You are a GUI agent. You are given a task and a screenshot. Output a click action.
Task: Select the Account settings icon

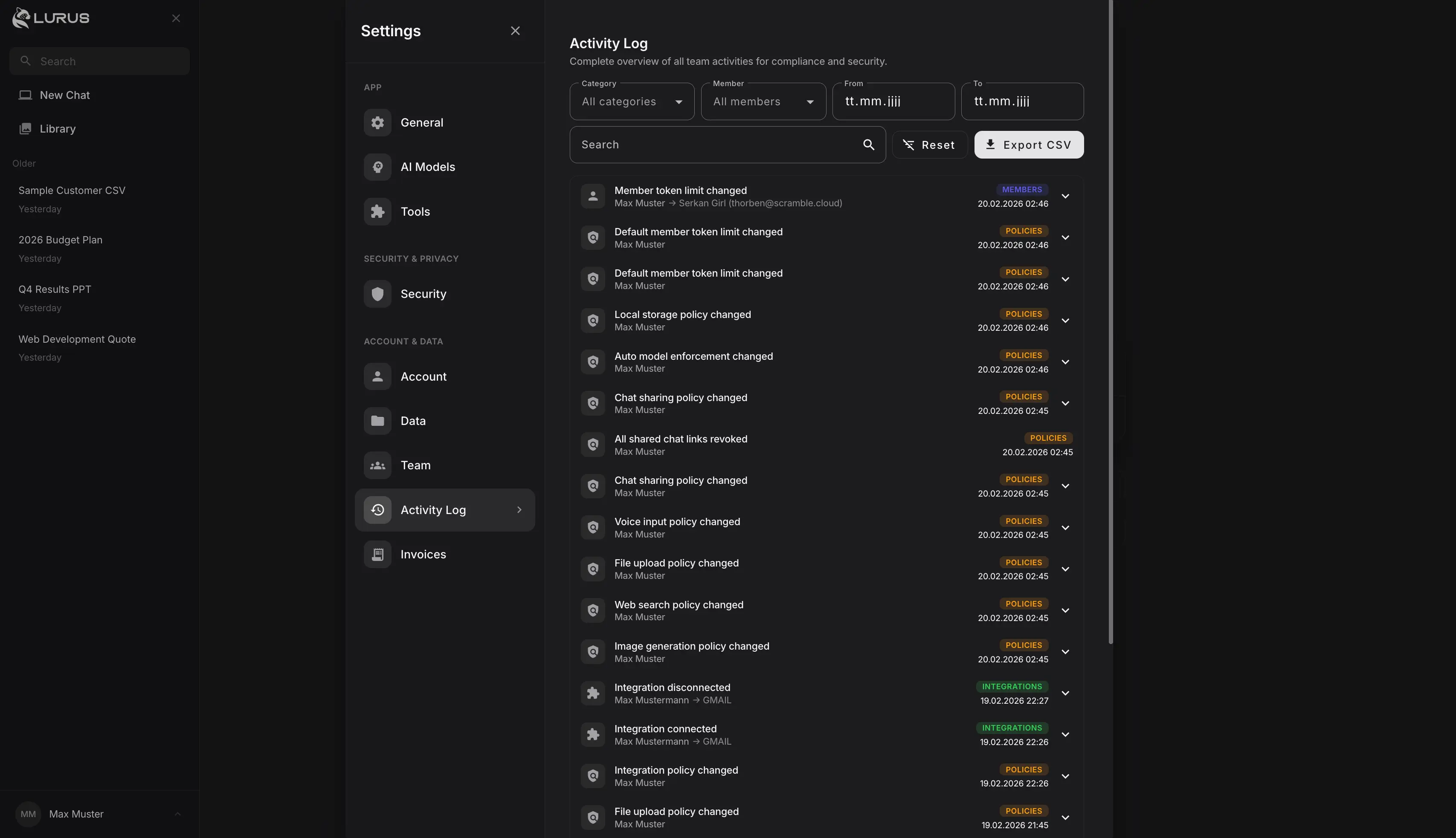[x=377, y=376]
